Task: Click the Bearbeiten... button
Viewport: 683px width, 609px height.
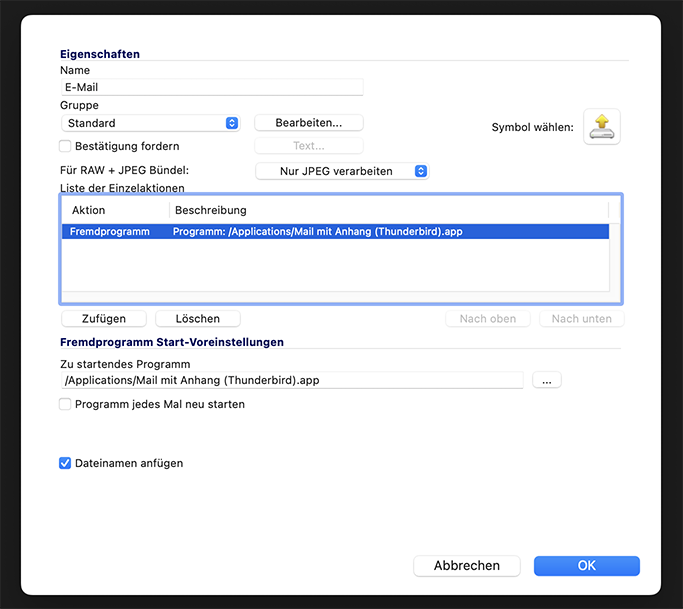Action: coord(309,123)
